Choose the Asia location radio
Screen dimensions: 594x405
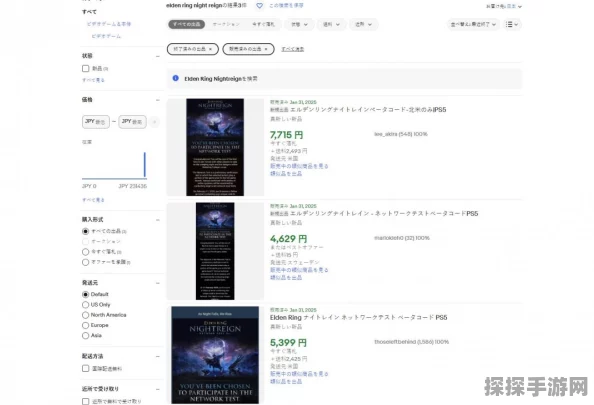(x=86, y=335)
